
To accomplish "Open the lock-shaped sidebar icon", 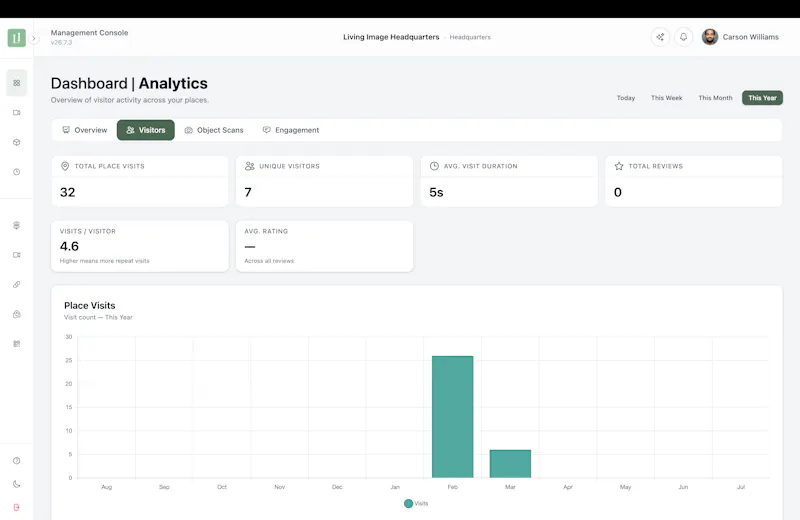I will 16,314.
